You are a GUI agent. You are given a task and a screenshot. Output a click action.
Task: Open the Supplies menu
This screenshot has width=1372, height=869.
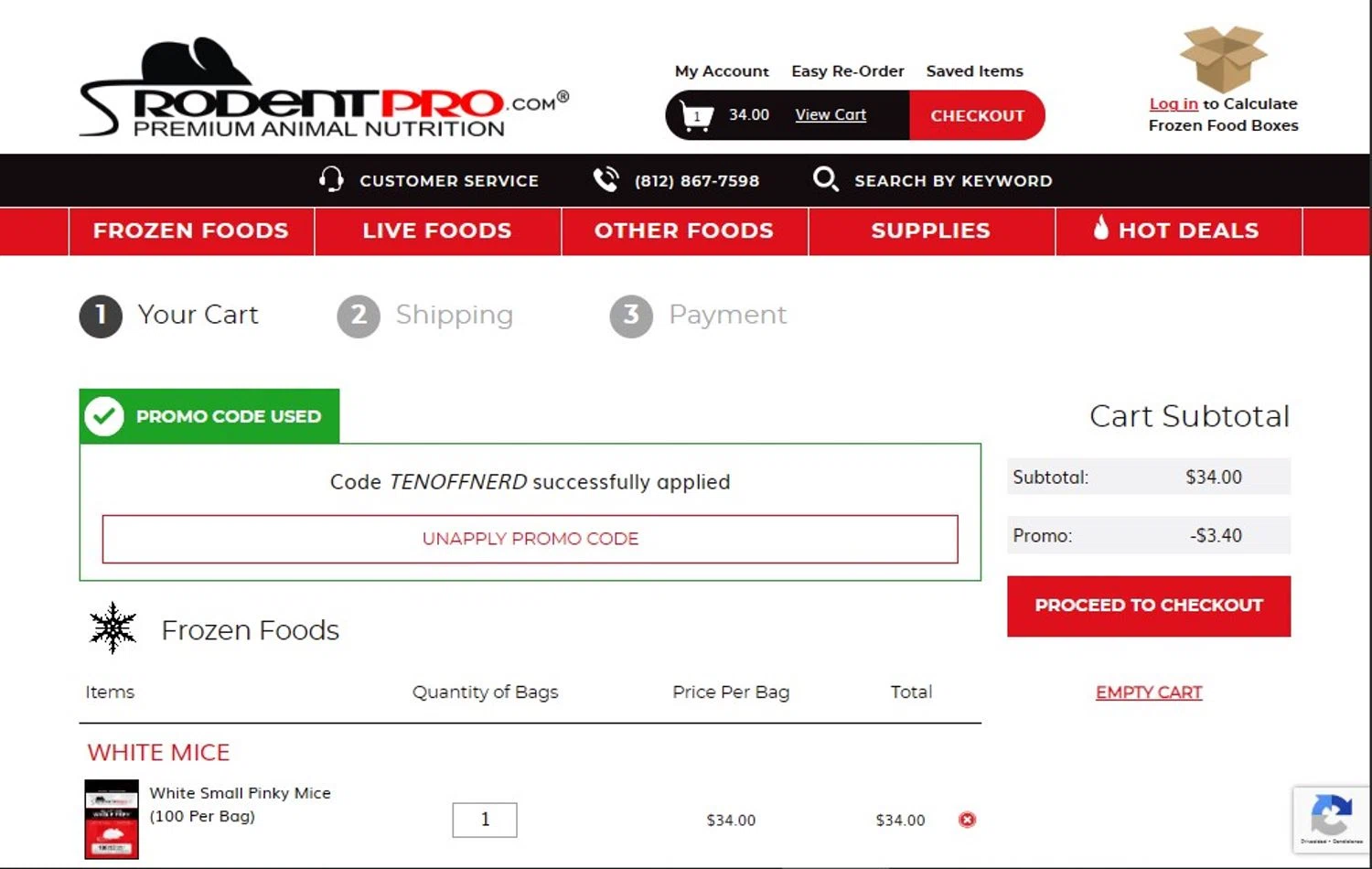pyautogui.click(x=931, y=231)
